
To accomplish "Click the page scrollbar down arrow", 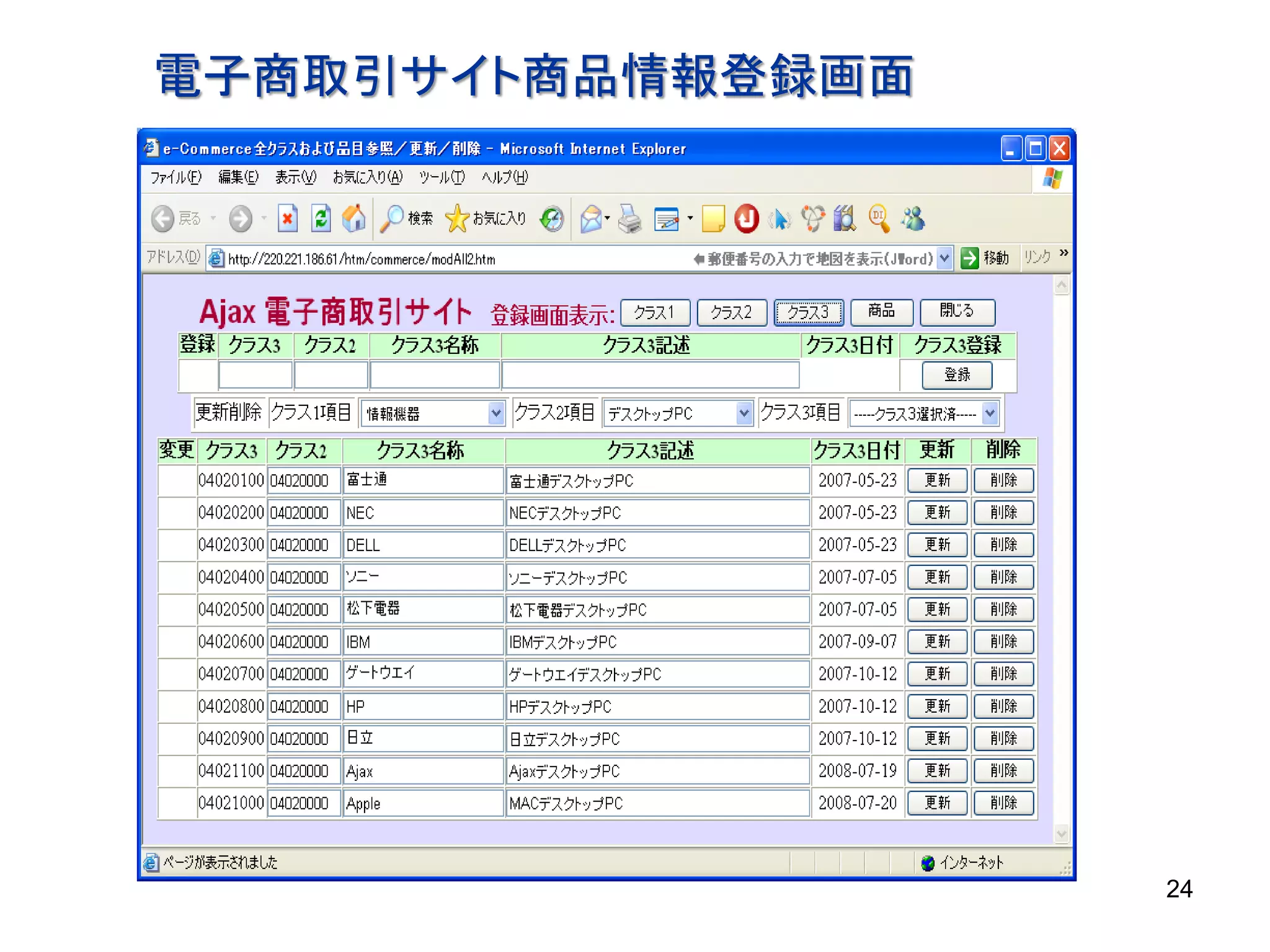I will (1062, 834).
